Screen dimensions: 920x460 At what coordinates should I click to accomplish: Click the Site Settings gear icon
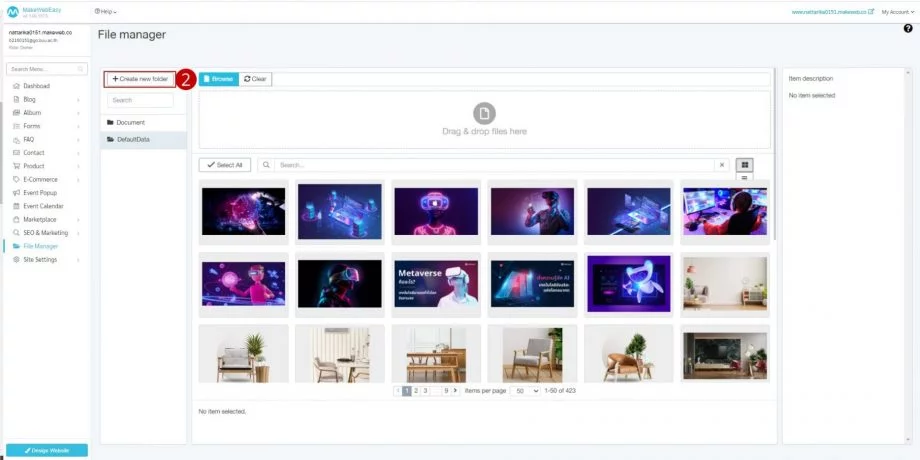click(x=16, y=259)
